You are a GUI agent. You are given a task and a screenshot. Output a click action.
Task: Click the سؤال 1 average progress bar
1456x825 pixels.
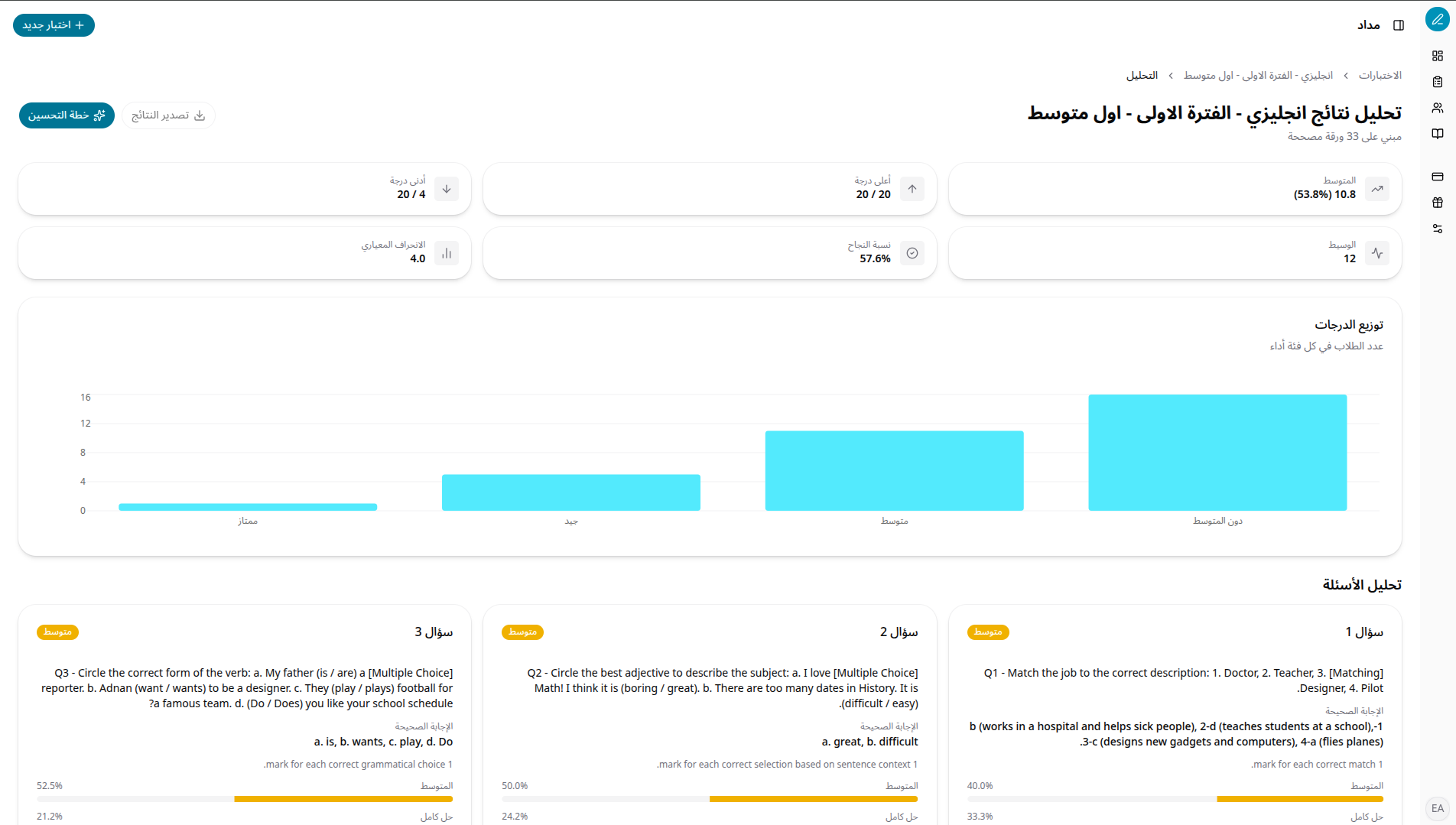coord(1175,799)
